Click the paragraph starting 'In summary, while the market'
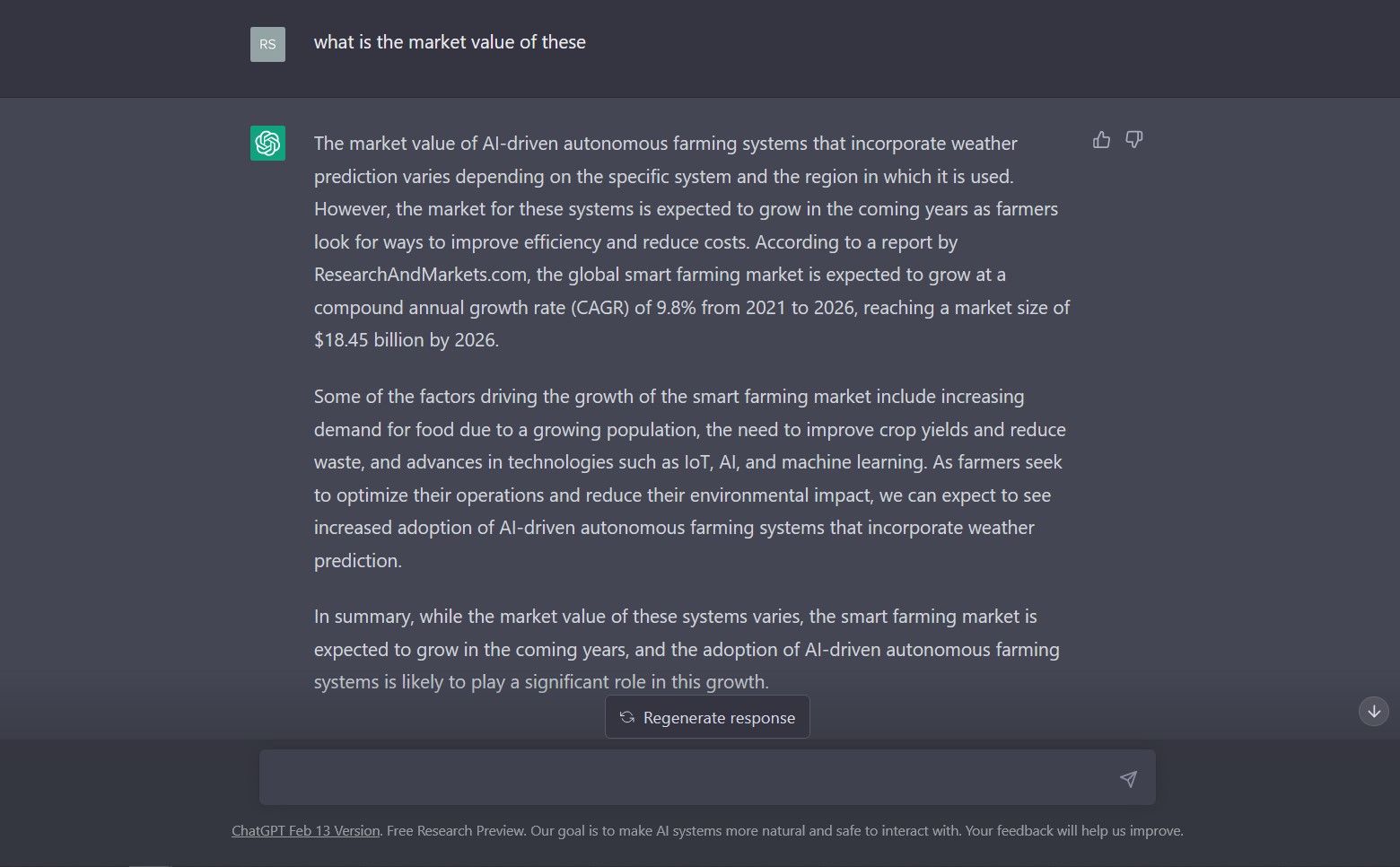The width and height of the screenshot is (1400, 867). pyautogui.click(x=687, y=649)
